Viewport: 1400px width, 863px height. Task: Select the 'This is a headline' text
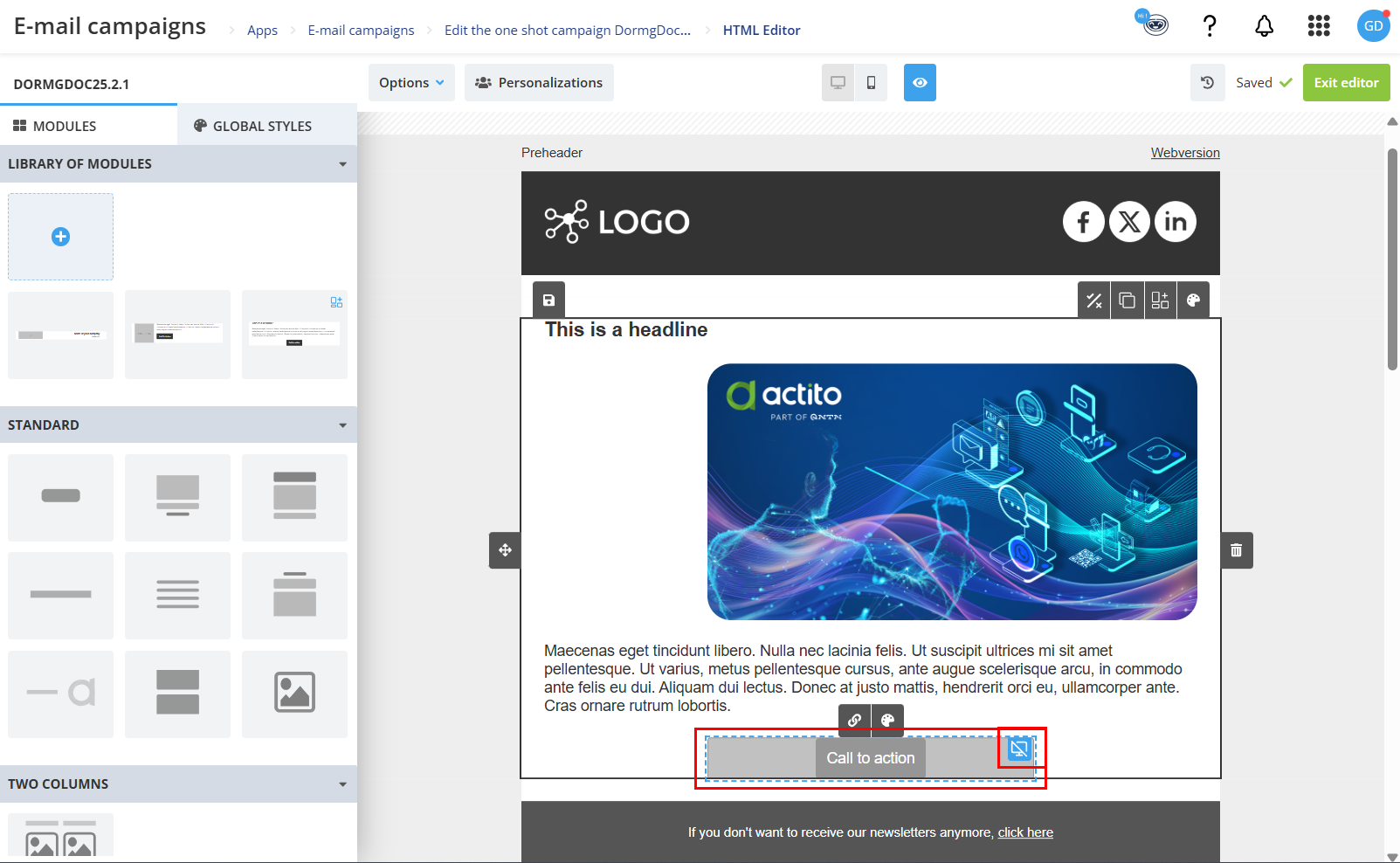pos(626,329)
